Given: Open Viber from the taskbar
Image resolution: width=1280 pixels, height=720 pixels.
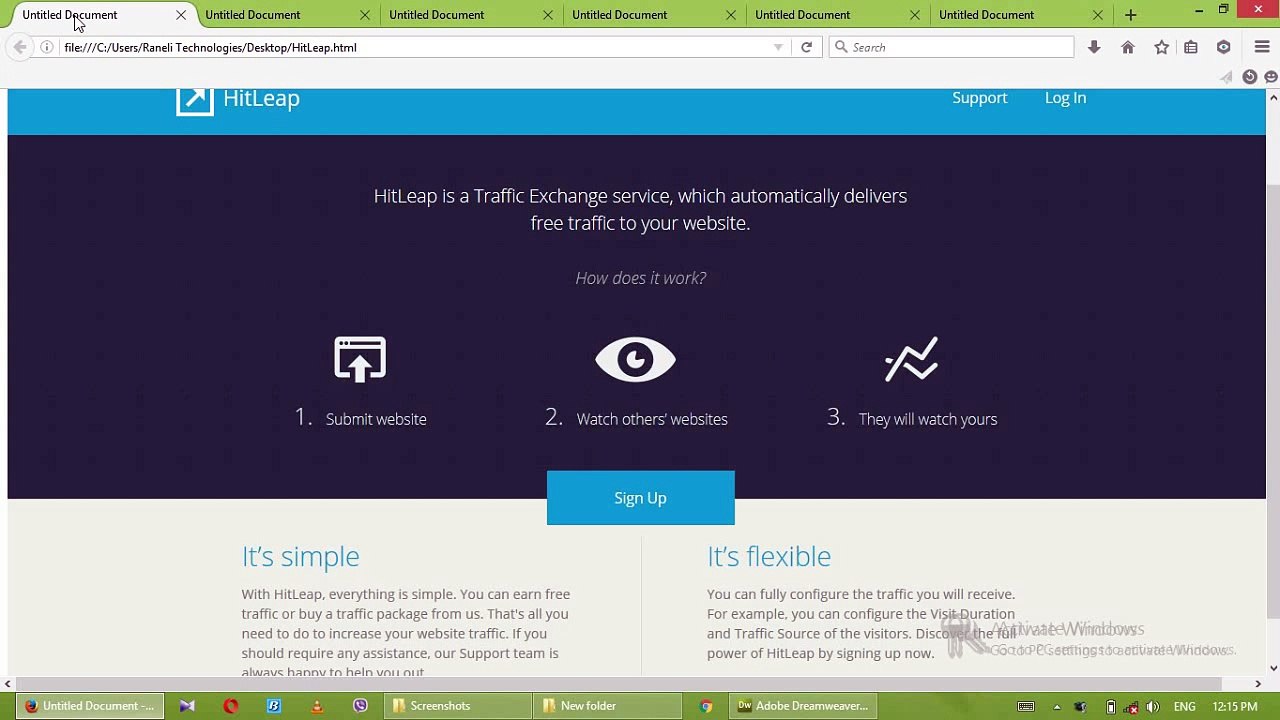Looking at the screenshot, I should click(360, 706).
